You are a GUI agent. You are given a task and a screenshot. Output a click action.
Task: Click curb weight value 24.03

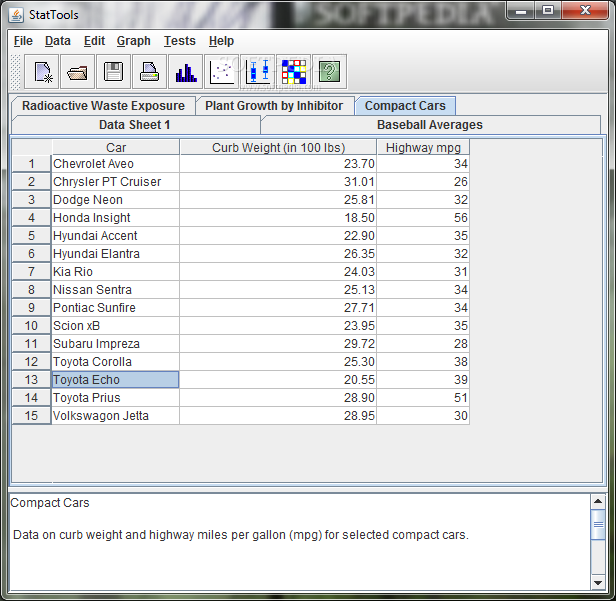(x=278, y=272)
